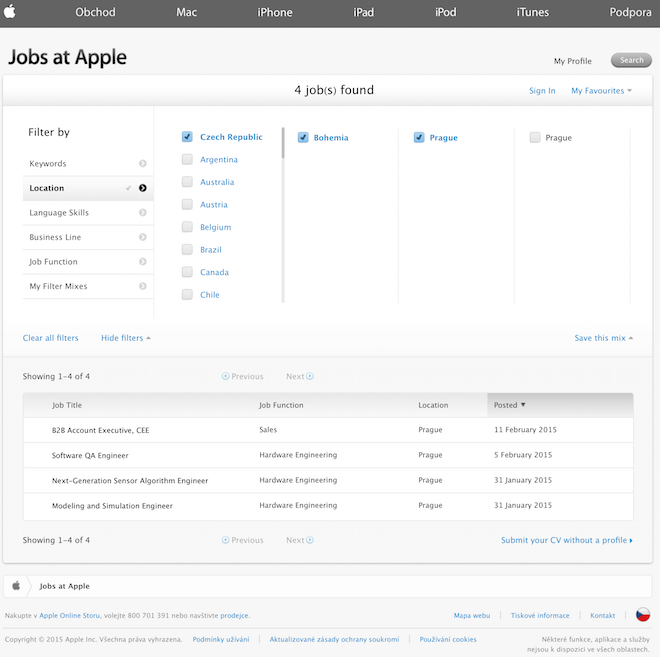Open the Mac navigation item

click(x=186, y=12)
